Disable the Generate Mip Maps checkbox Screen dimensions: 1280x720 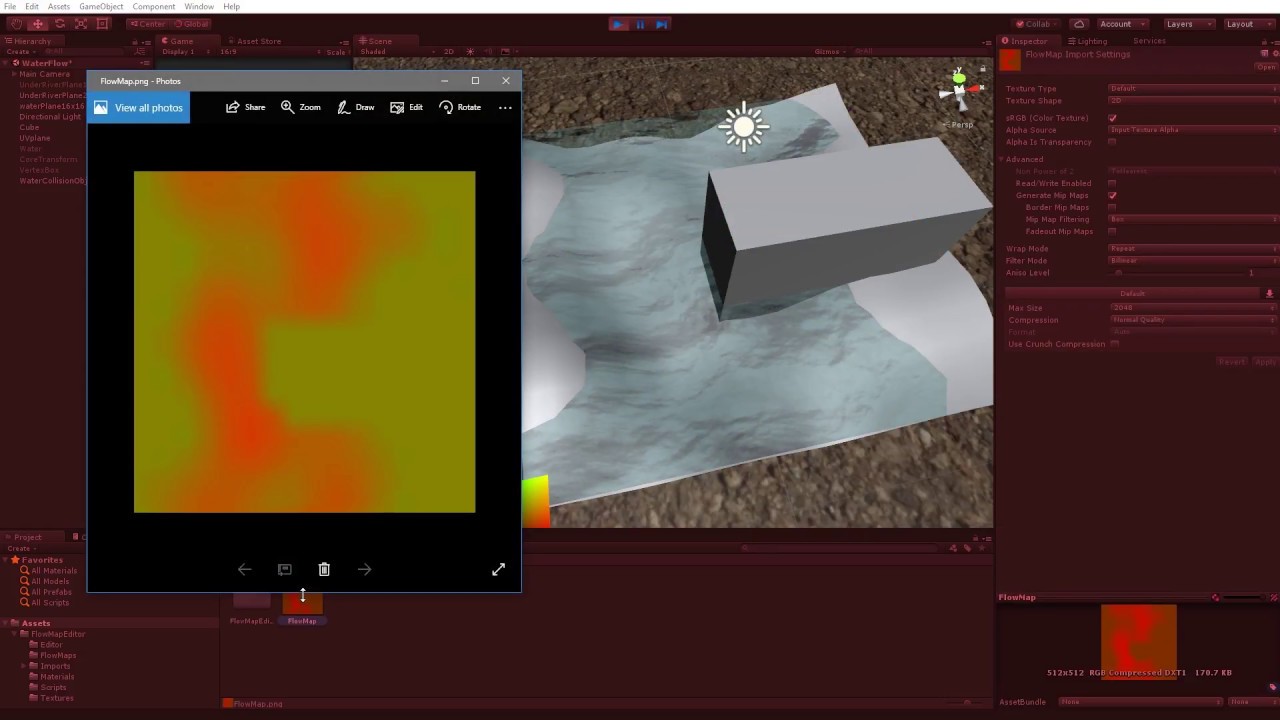click(x=1112, y=195)
